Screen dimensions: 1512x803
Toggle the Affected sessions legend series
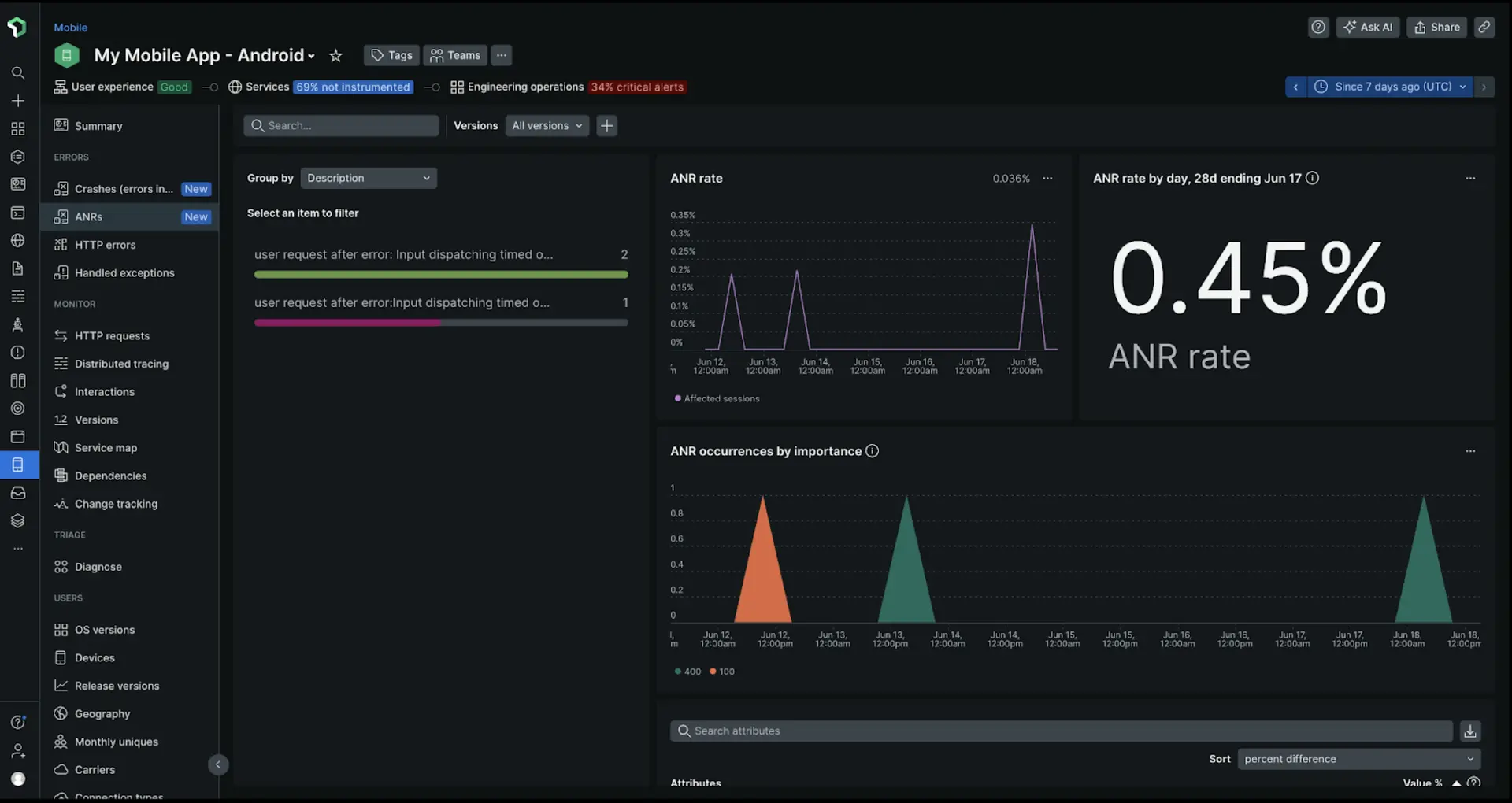click(717, 399)
